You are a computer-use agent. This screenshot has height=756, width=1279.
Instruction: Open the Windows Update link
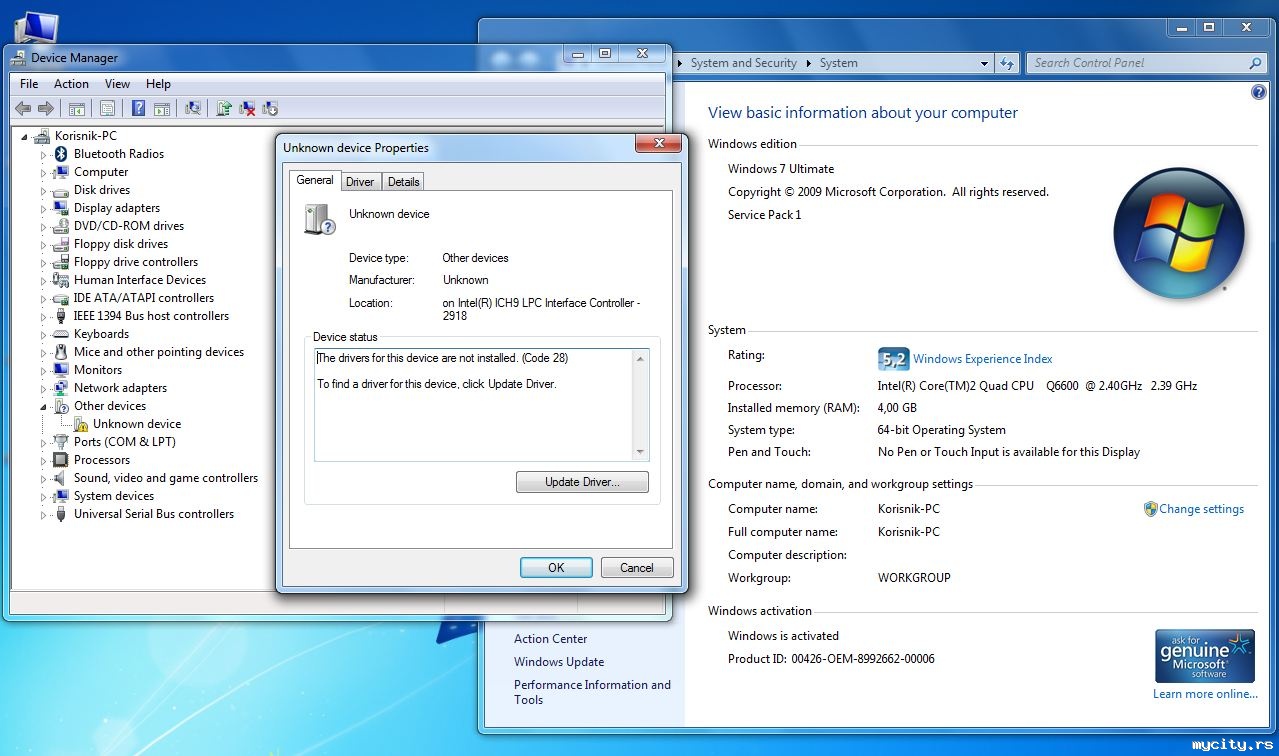pos(559,662)
